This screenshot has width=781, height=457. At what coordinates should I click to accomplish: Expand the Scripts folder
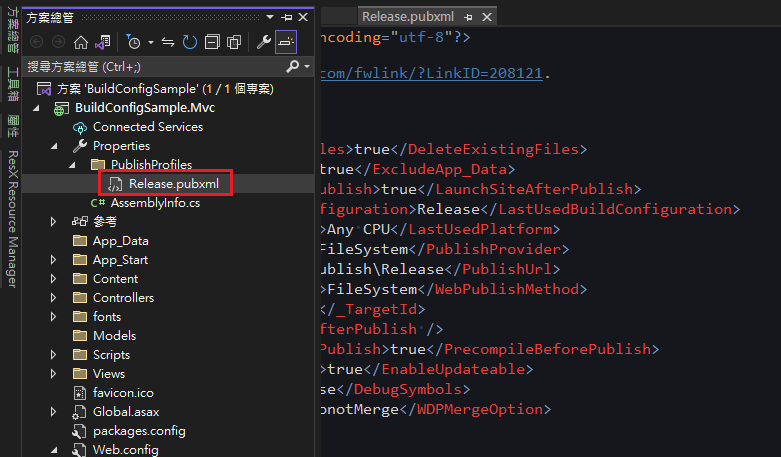point(53,355)
